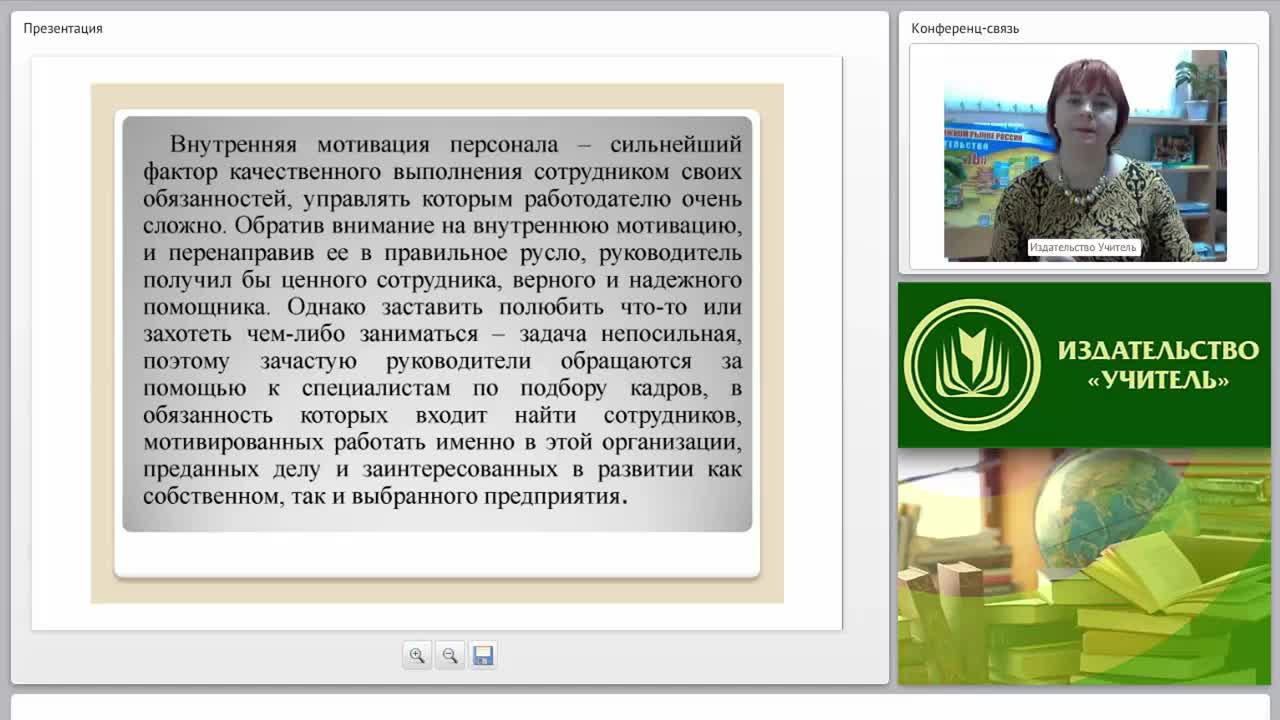Click the 'Издательство Учитель' name label on video

point(1083,247)
